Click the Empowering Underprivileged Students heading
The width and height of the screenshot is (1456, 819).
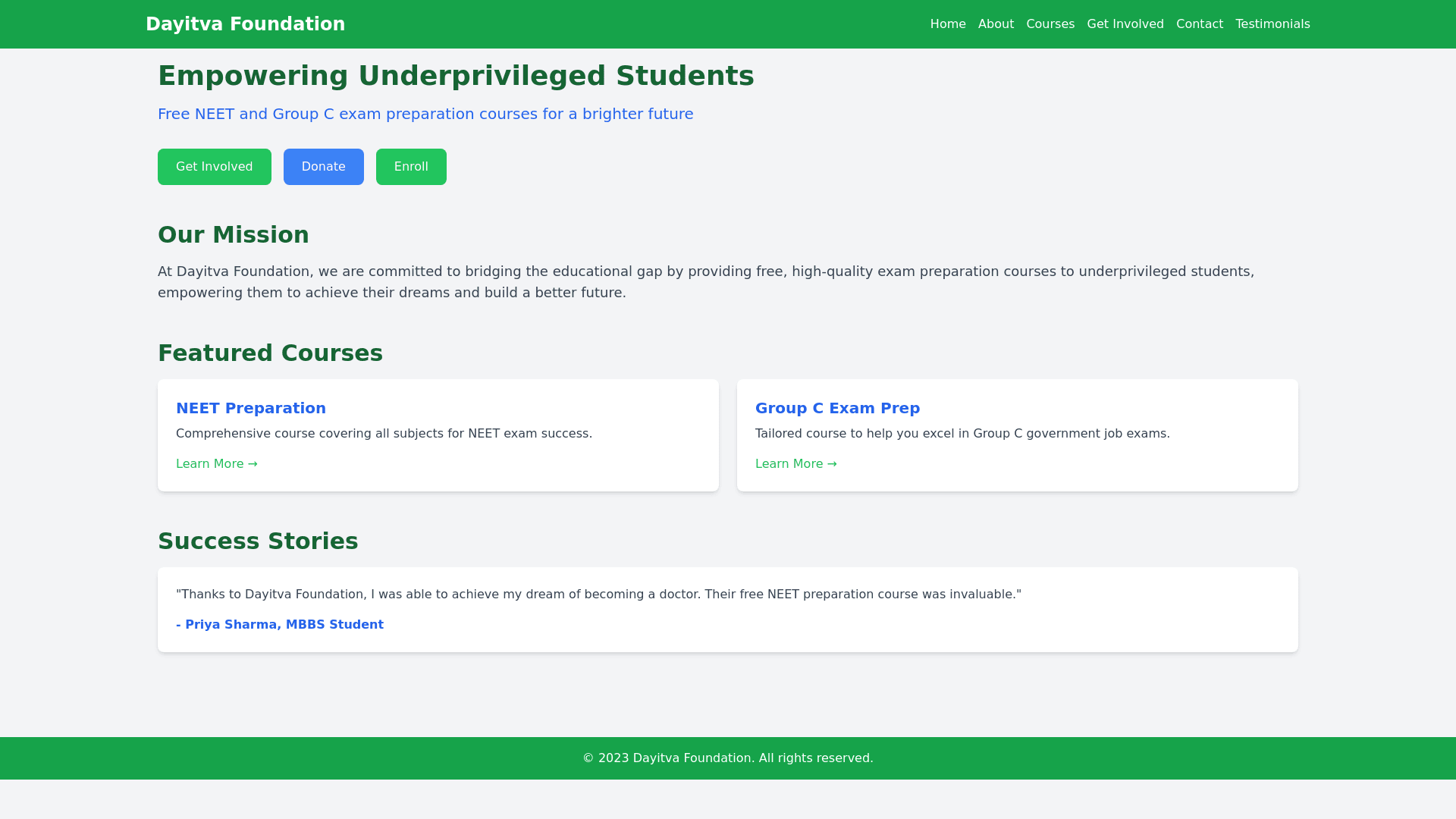tap(455, 76)
